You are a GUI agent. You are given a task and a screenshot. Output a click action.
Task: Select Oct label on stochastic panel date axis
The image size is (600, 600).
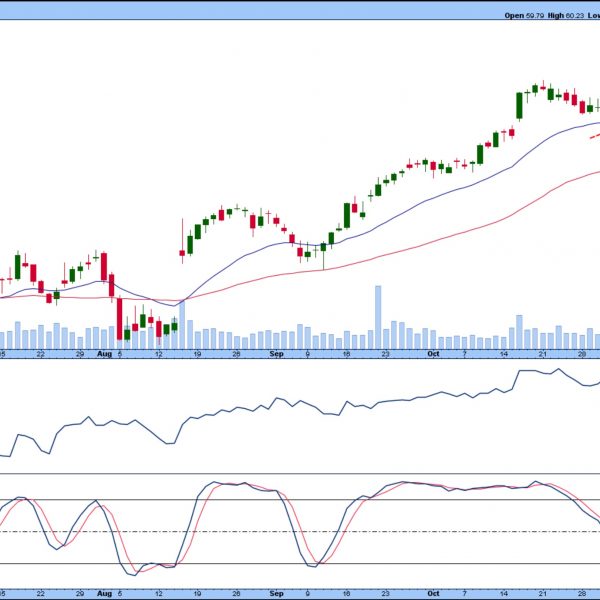click(433, 593)
